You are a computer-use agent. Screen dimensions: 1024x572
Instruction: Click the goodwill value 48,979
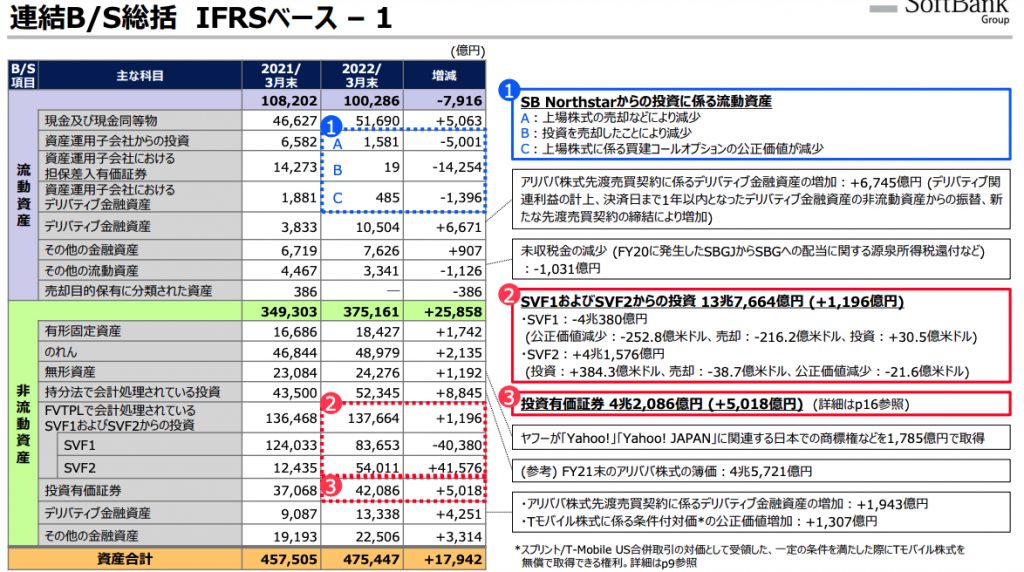click(x=377, y=353)
